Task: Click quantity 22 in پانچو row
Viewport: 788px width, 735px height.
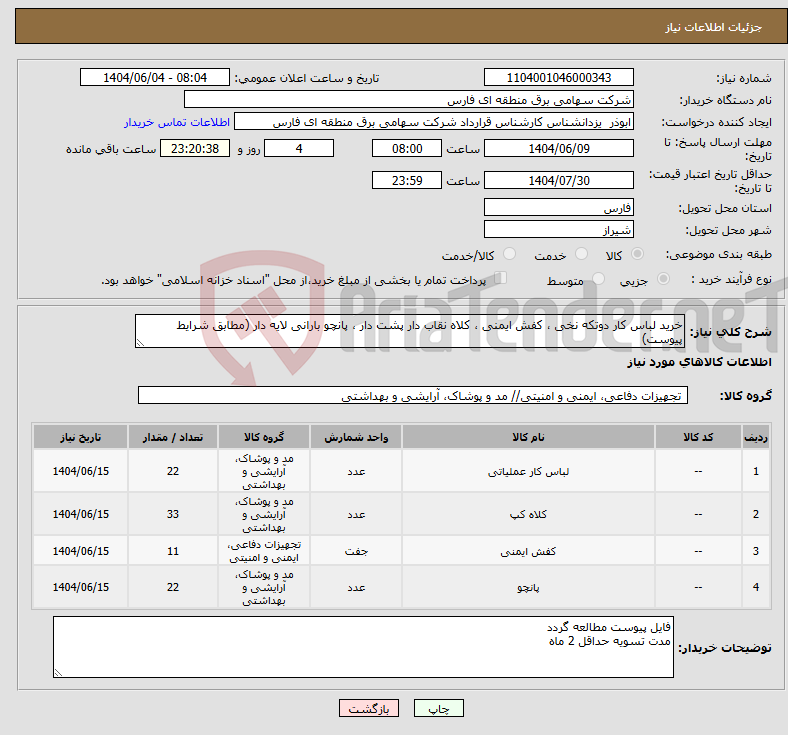Action: 173,587
